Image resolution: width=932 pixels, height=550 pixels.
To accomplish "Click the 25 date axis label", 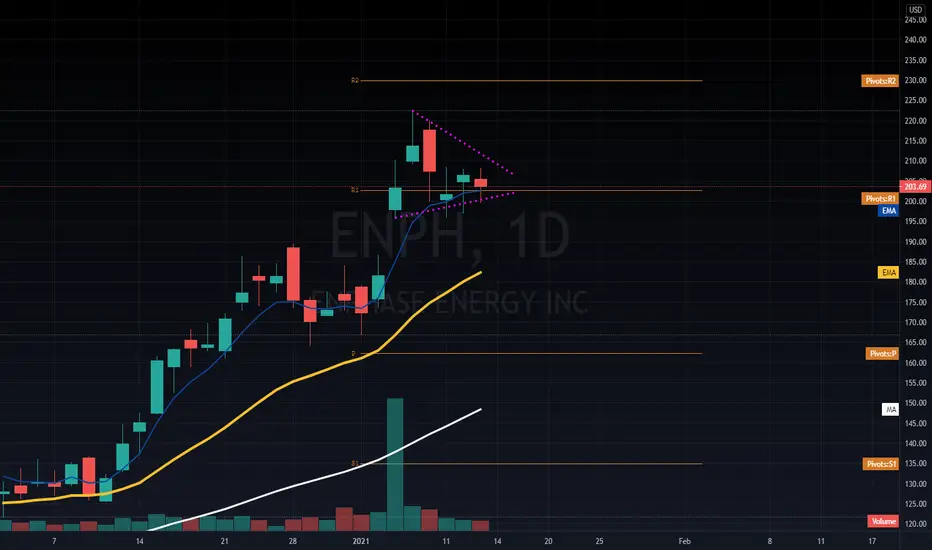I will point(599,541).
